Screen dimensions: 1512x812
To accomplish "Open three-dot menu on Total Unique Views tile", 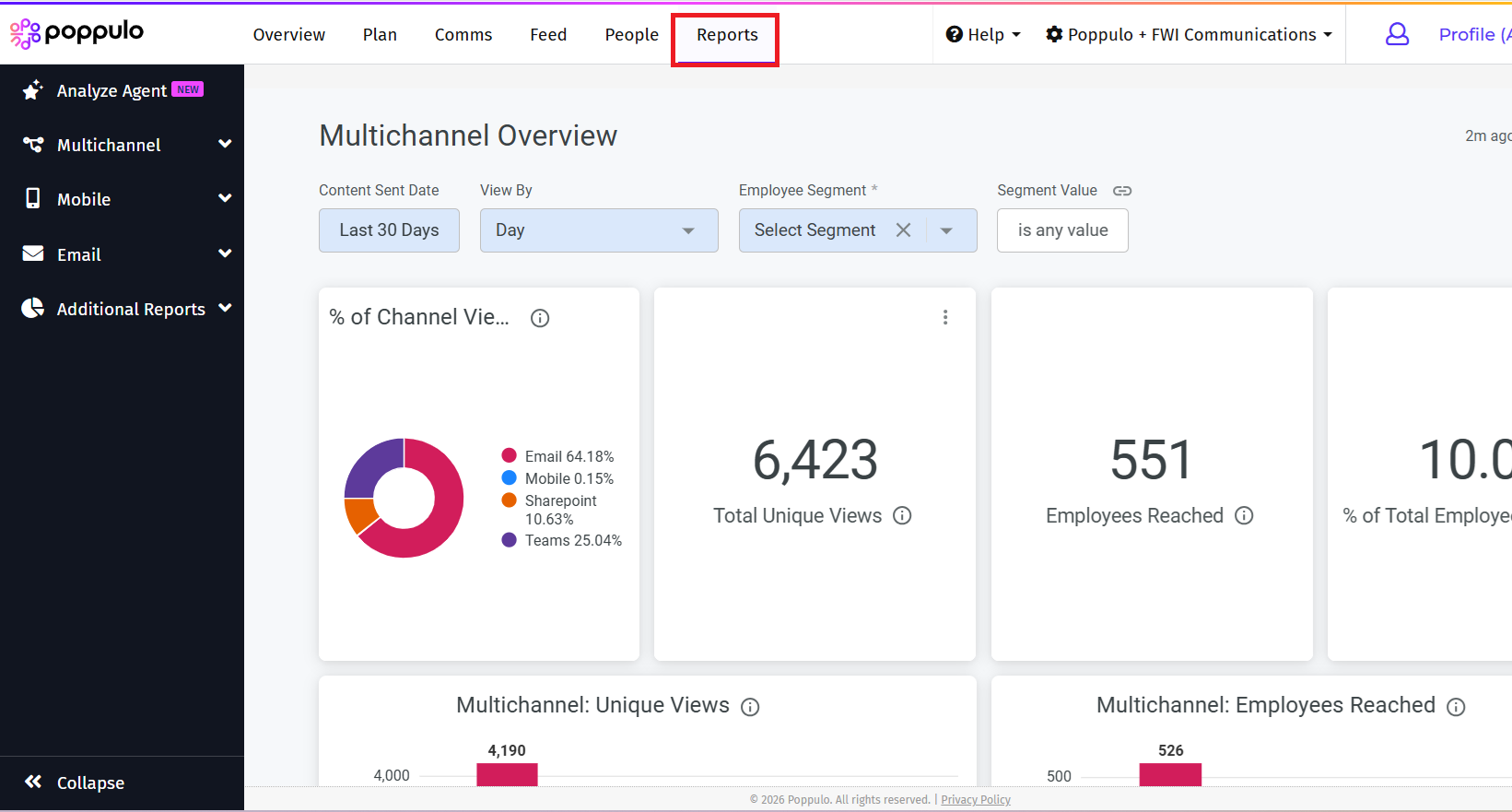I will click(944, 317).
